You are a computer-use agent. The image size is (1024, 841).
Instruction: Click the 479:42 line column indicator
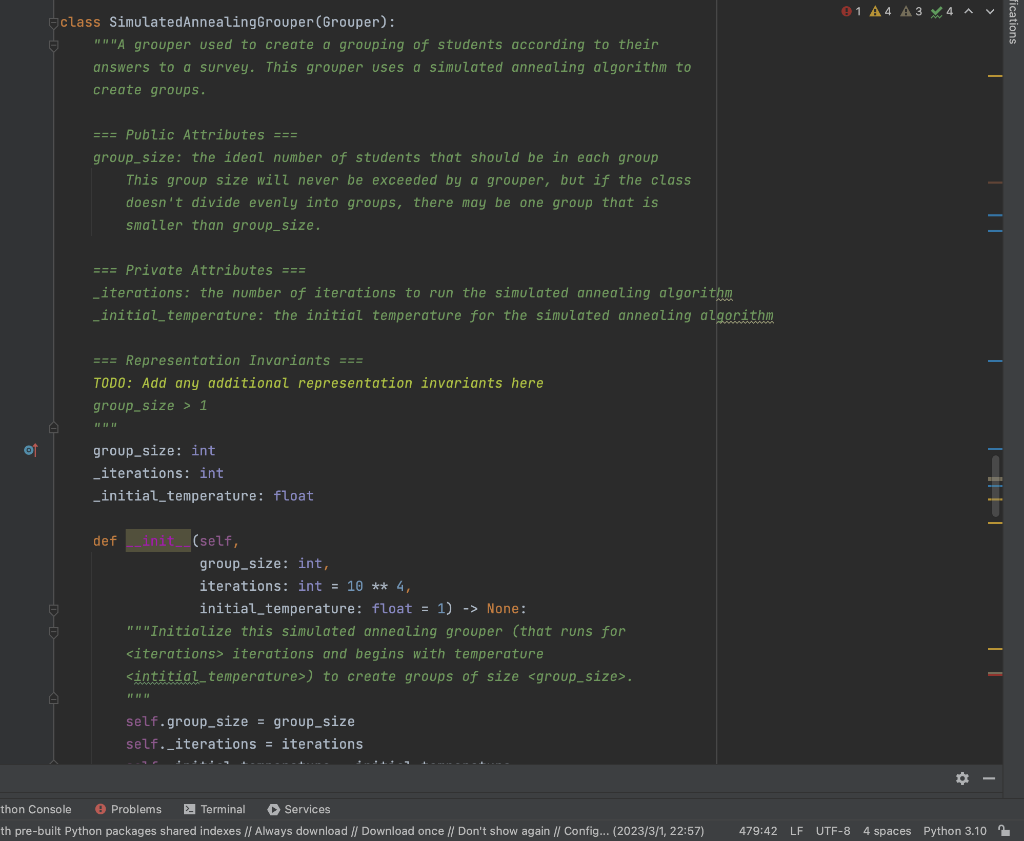(758, 831)
